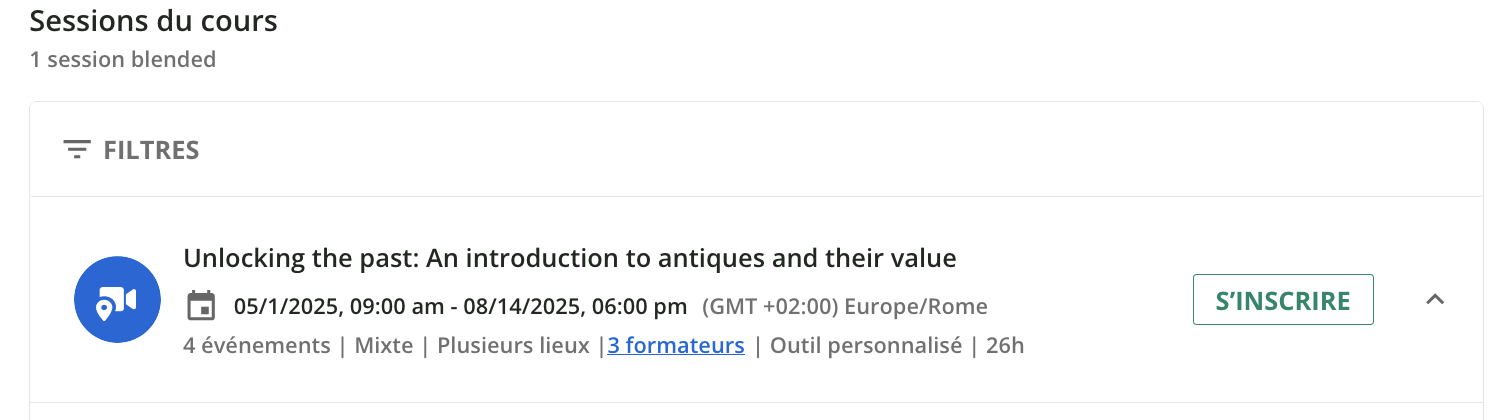Click the "Plusieurs lieux" location label
This screenshot has width=1492, height=420.
coord(512,346)
